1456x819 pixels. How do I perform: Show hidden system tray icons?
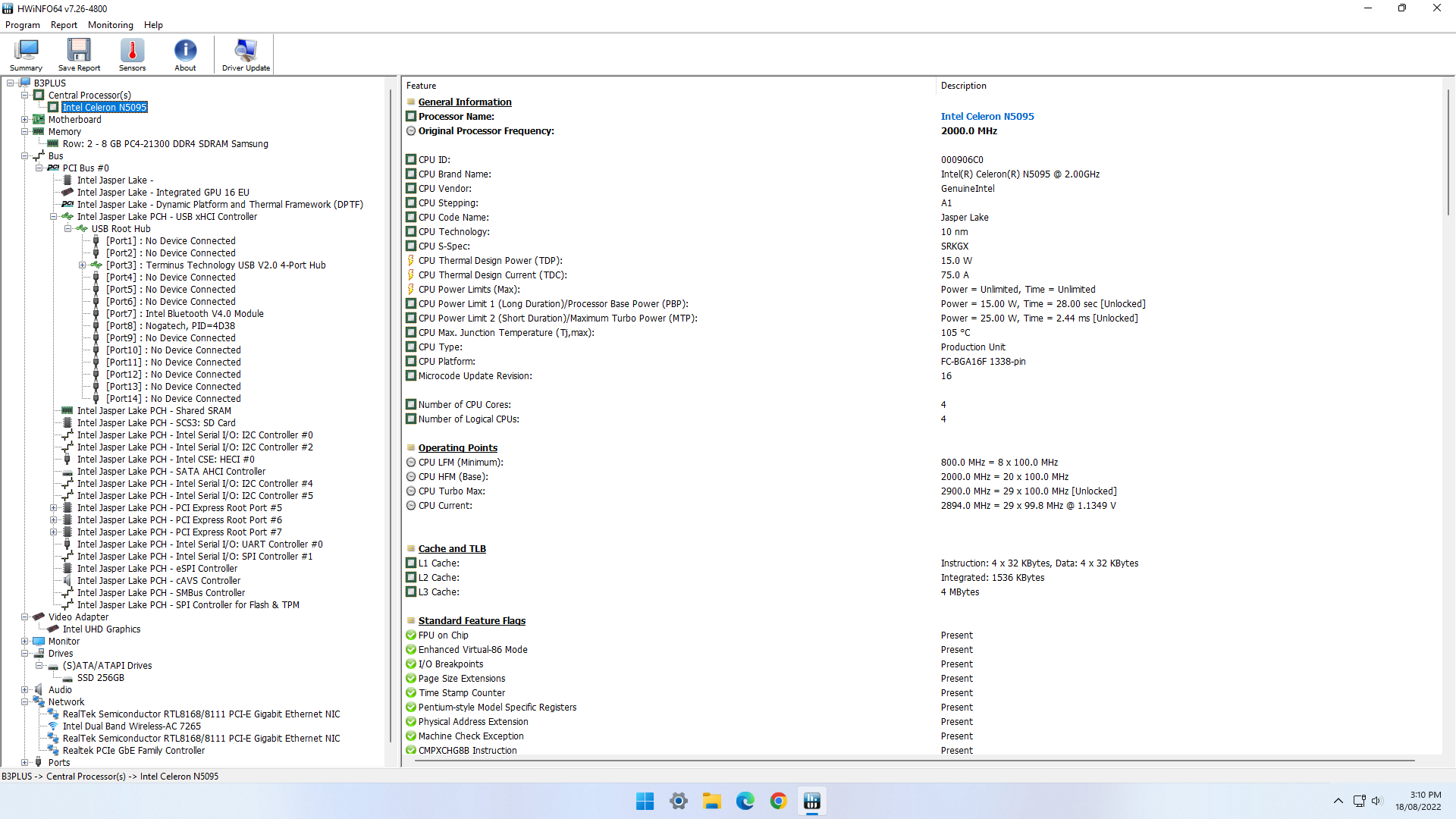1338,801
